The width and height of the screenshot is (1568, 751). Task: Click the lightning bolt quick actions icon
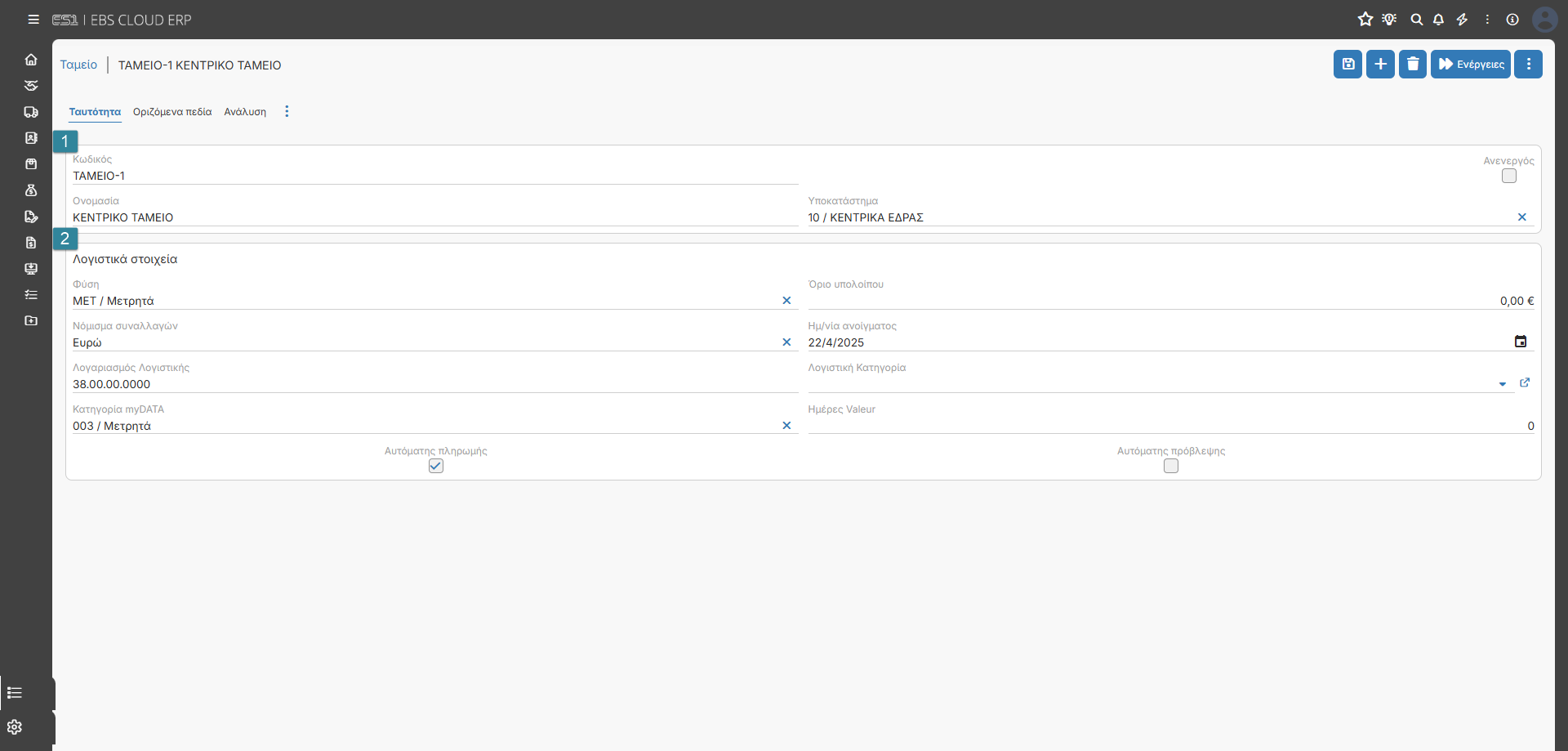(1463, 20)
